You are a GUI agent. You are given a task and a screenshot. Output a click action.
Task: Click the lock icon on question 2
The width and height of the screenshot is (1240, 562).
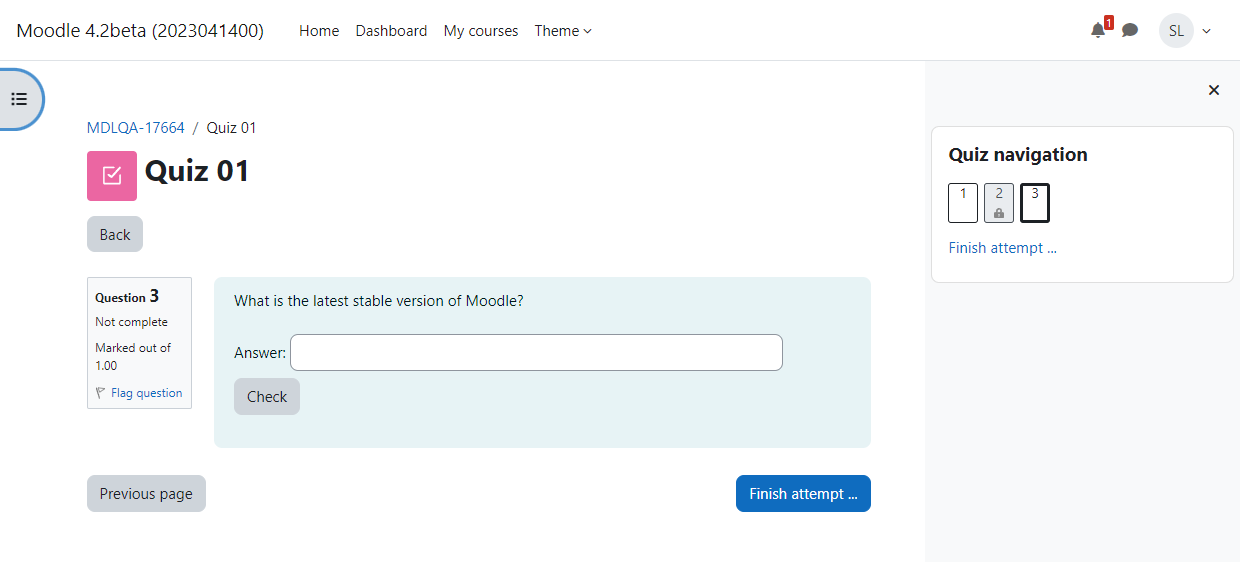click(999, 213)
